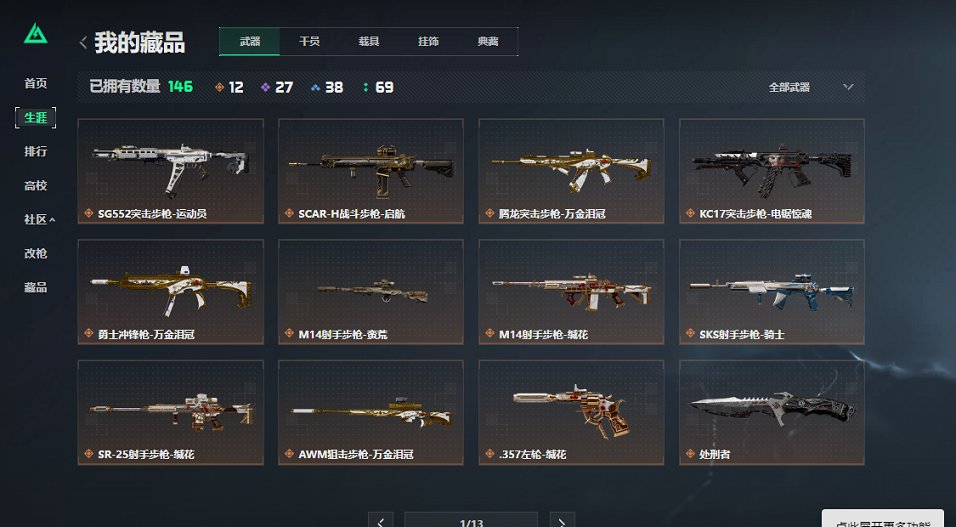Click the purple rarity icon showing 27
This screenshot has height=527, width=956.
[265, 87]
